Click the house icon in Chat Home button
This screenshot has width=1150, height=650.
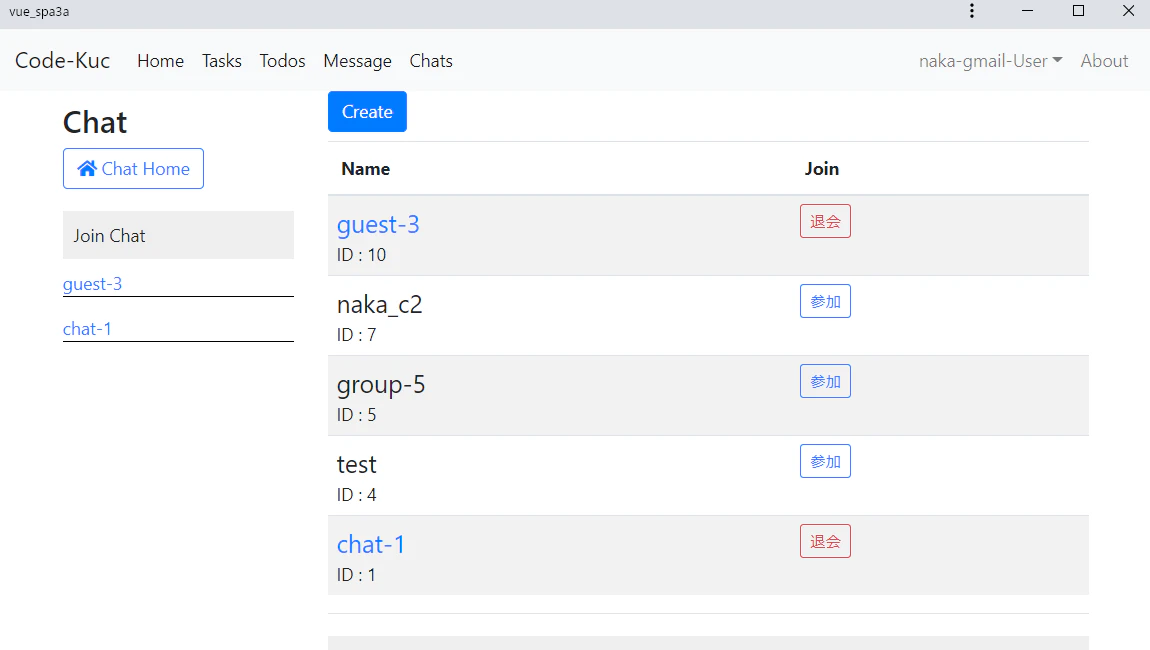(x=87, y=169)
